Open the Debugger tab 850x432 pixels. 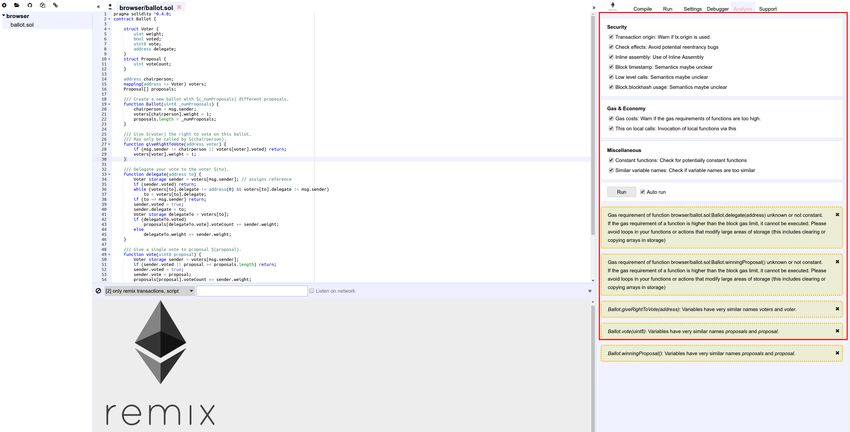click(718, 9)
